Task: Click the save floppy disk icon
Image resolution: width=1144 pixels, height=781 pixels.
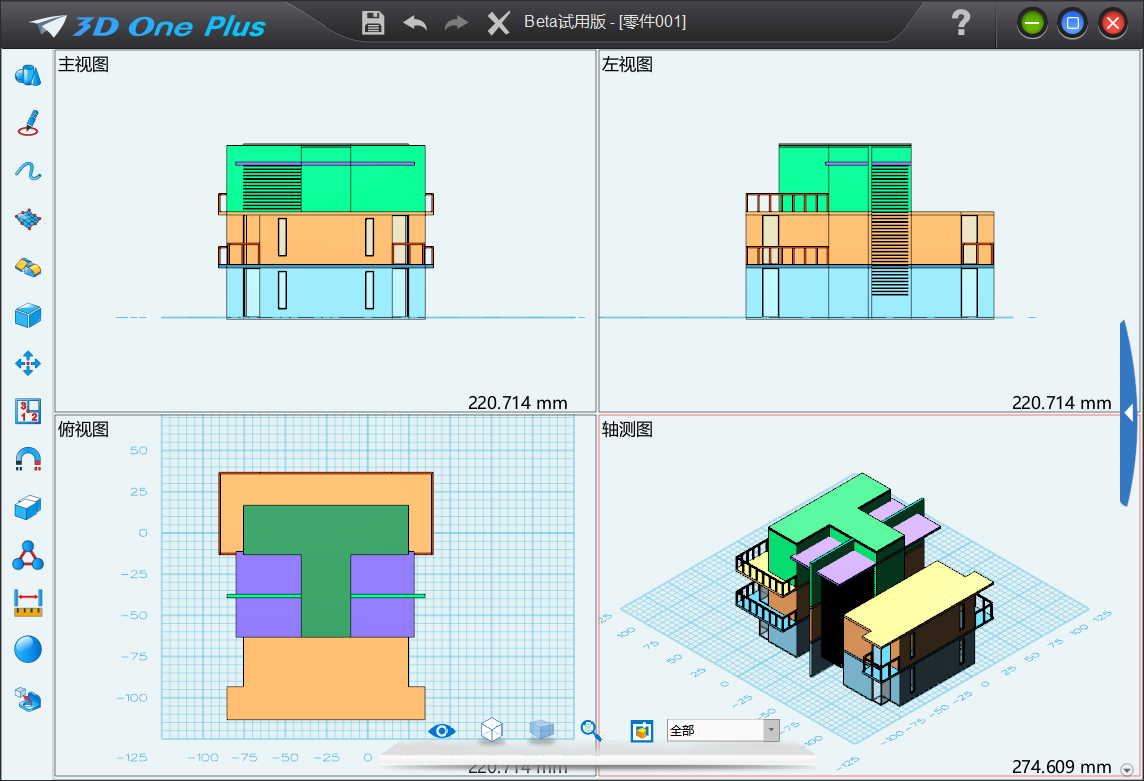Action: [373, 23]
